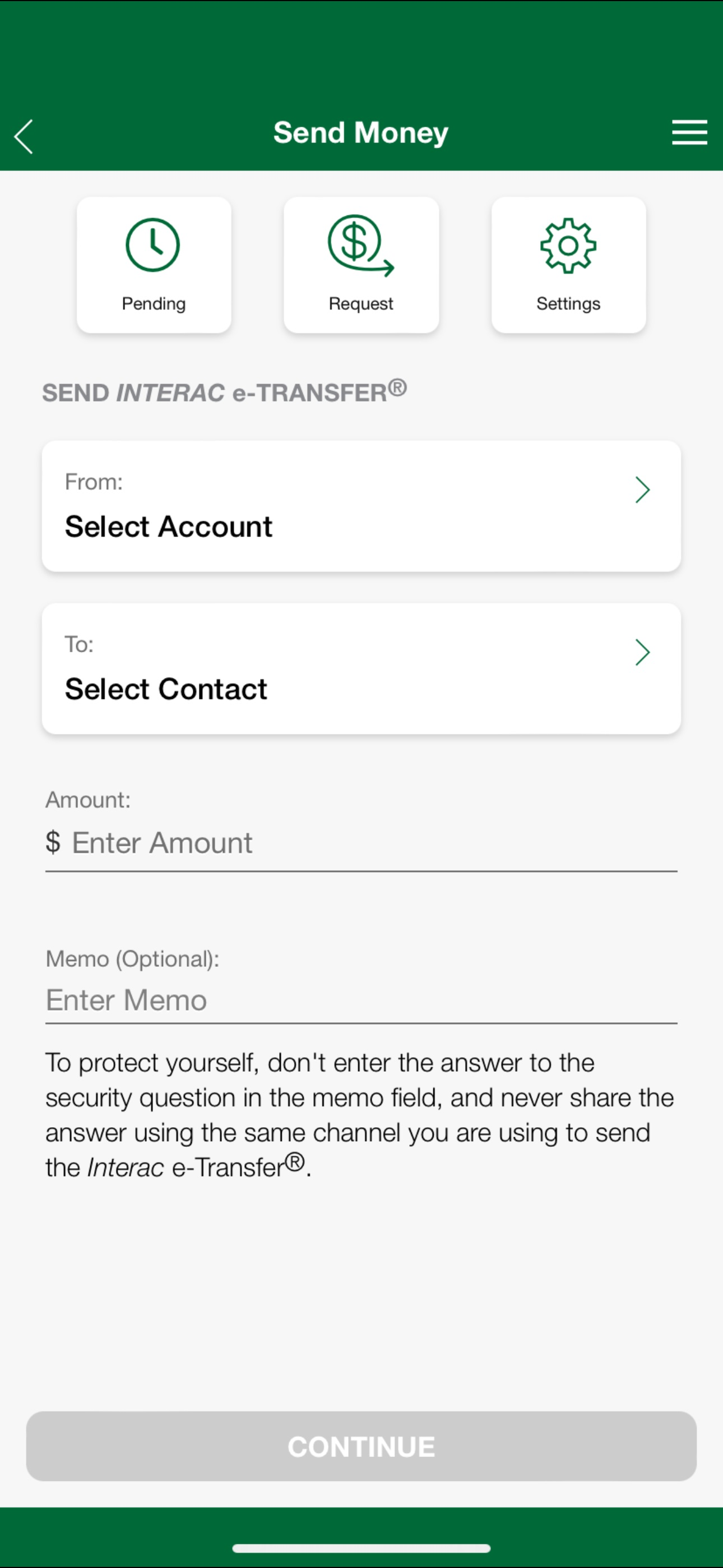The image size is (723, 1568).
Task: Tap the Request dollar icon
Action: click(361, 245)
